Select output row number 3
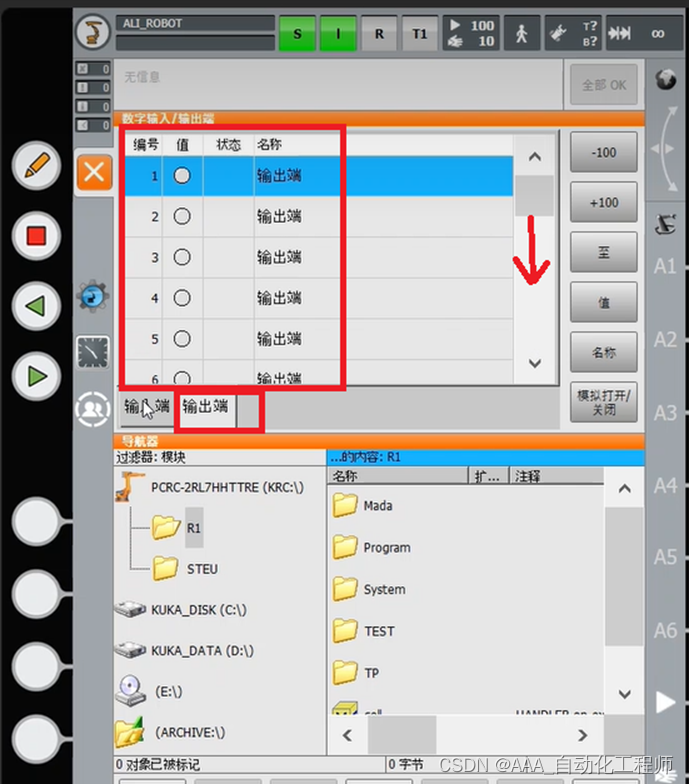 318,258
